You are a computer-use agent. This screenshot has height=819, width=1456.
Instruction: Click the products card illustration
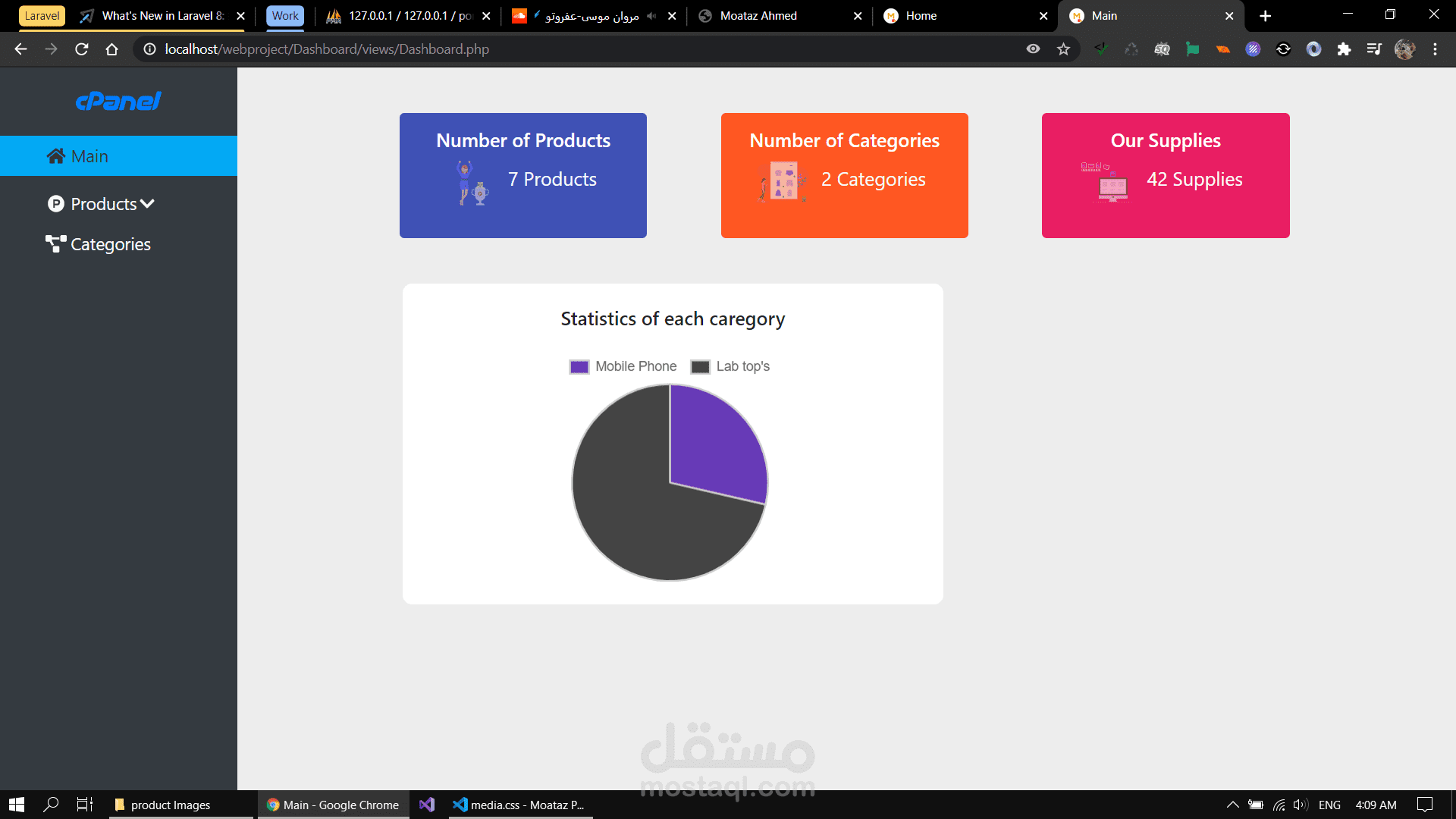tap(472, 183)
